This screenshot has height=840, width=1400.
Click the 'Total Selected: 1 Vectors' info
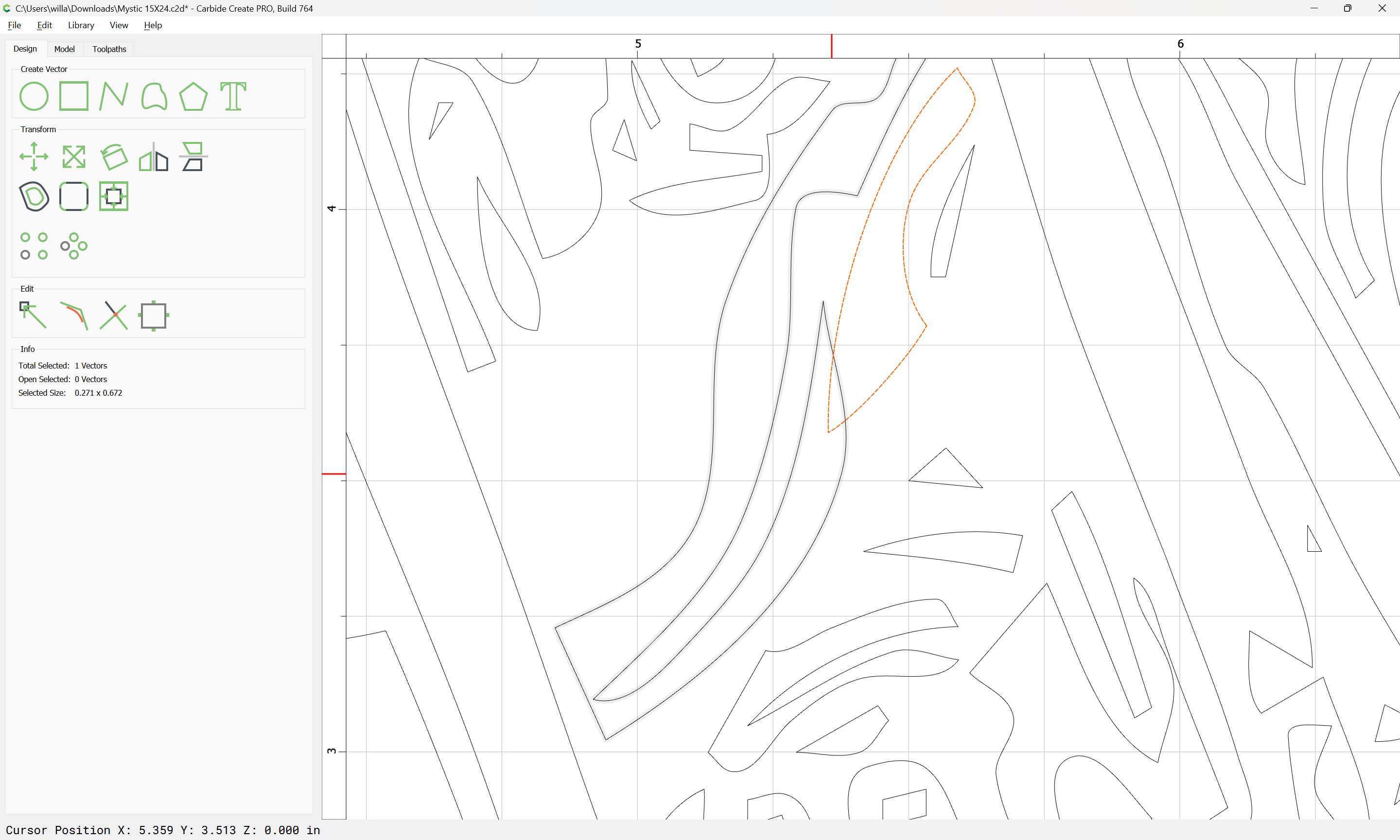coord(62,366)
